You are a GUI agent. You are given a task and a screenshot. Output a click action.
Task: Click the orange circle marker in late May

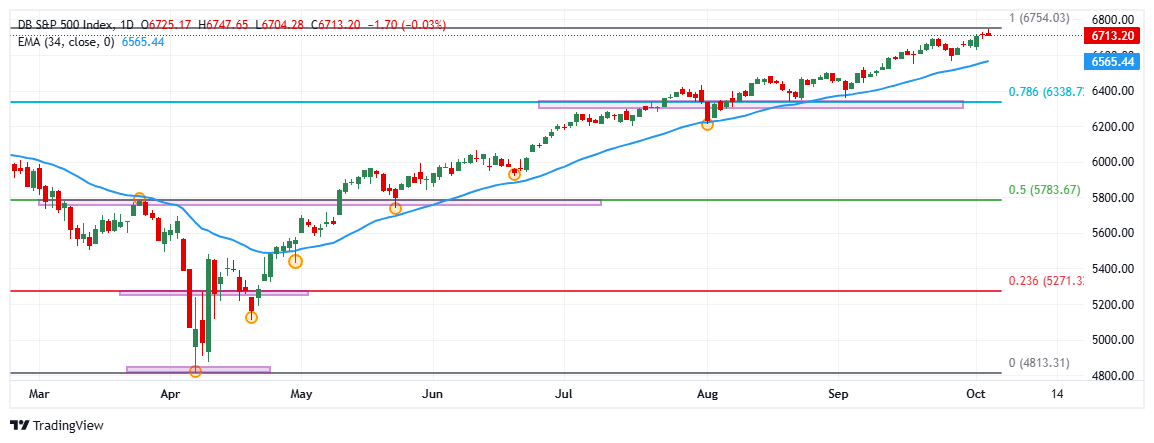point(396,208)
